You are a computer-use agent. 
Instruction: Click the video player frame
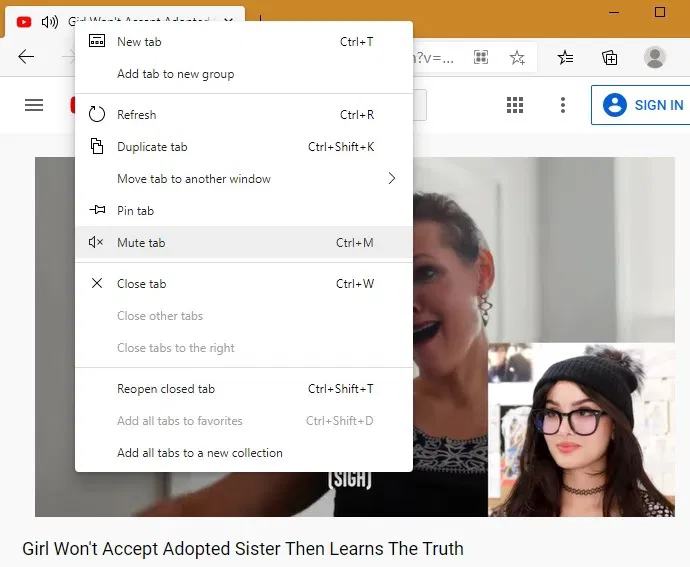[x=550, y=250]
